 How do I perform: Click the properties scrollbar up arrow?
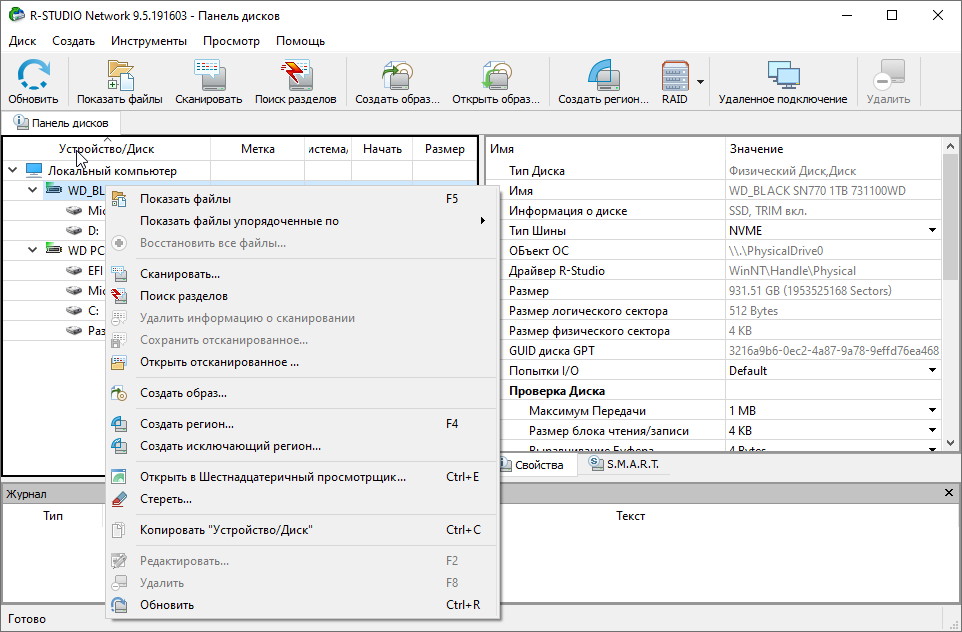(x=950, y=146)
